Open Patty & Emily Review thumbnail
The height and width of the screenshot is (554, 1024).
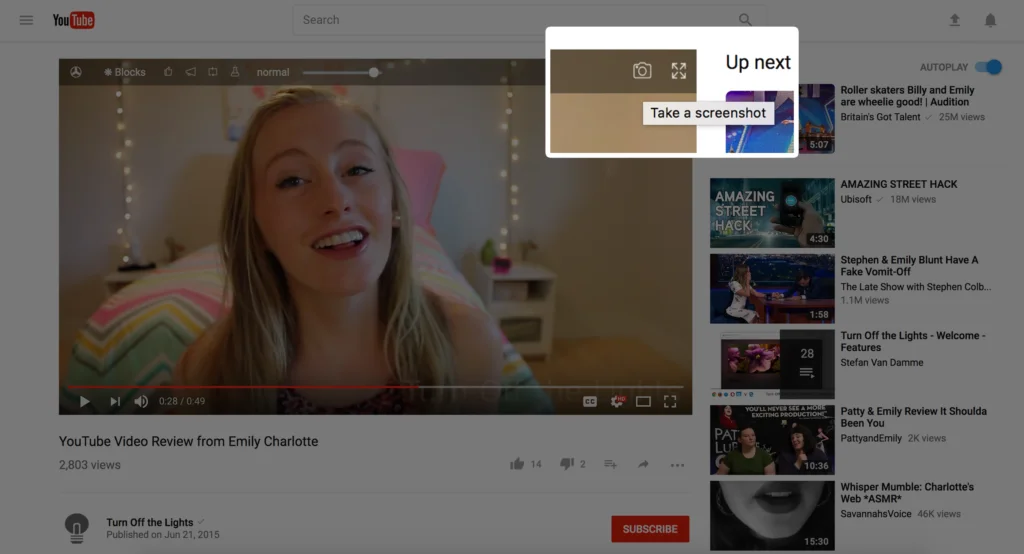(x=772, y=440)
